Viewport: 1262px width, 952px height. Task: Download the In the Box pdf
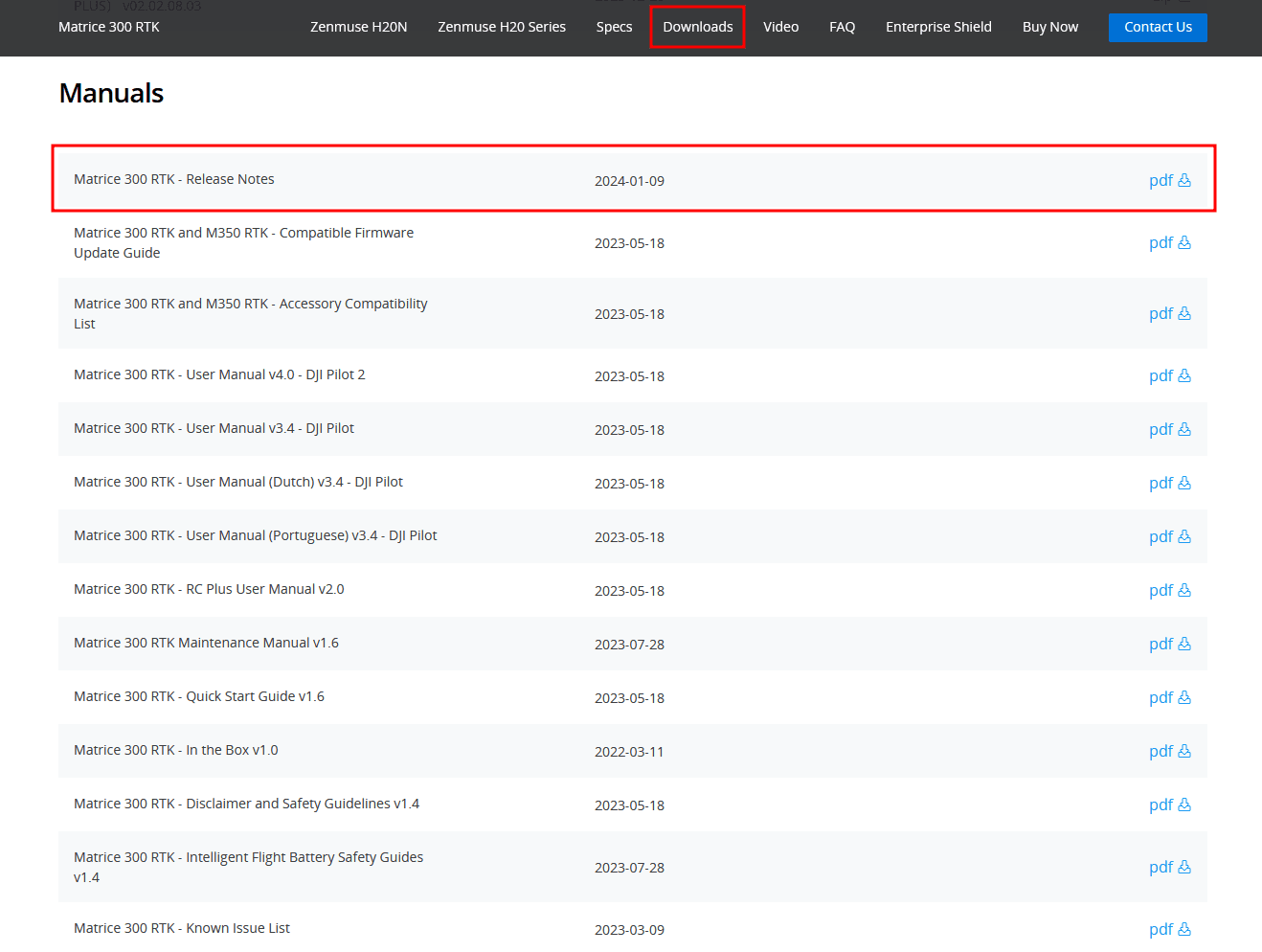[1169, 751]
